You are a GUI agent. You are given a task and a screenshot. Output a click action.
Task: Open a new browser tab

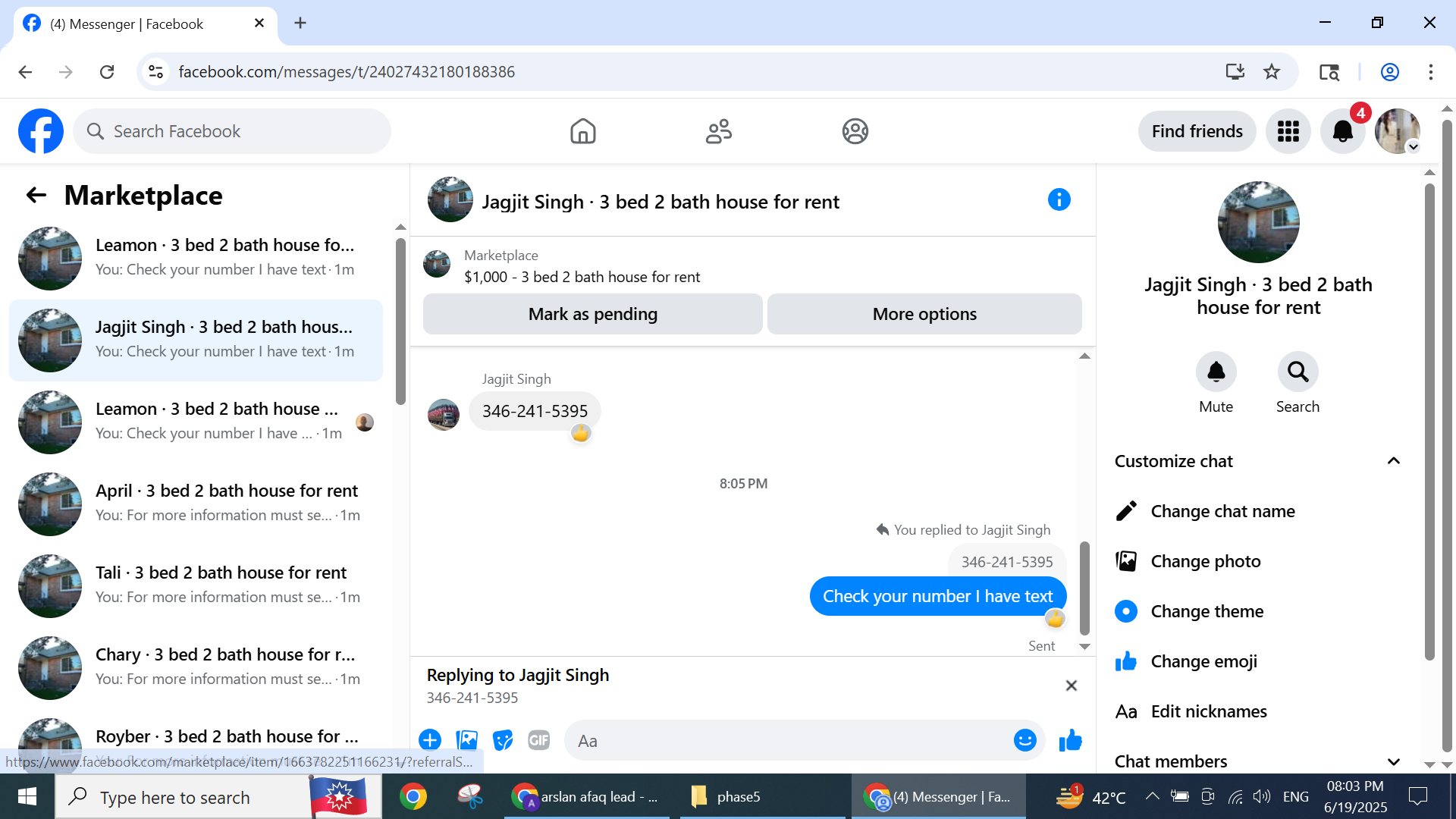[300, 23]
